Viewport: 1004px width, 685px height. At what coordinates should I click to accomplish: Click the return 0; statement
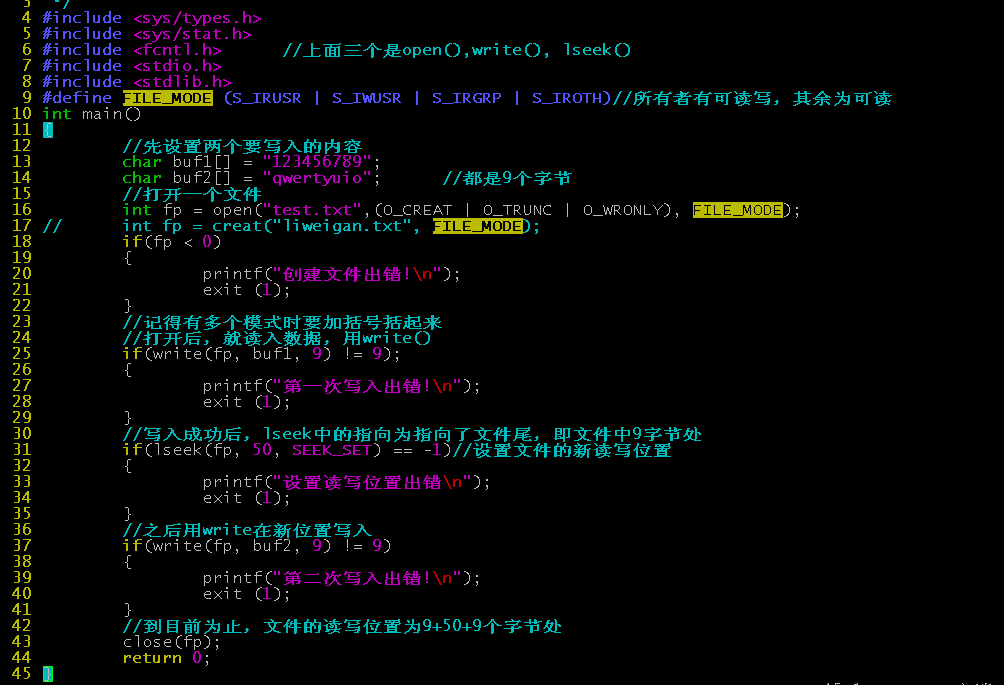[x=166, y=658]
